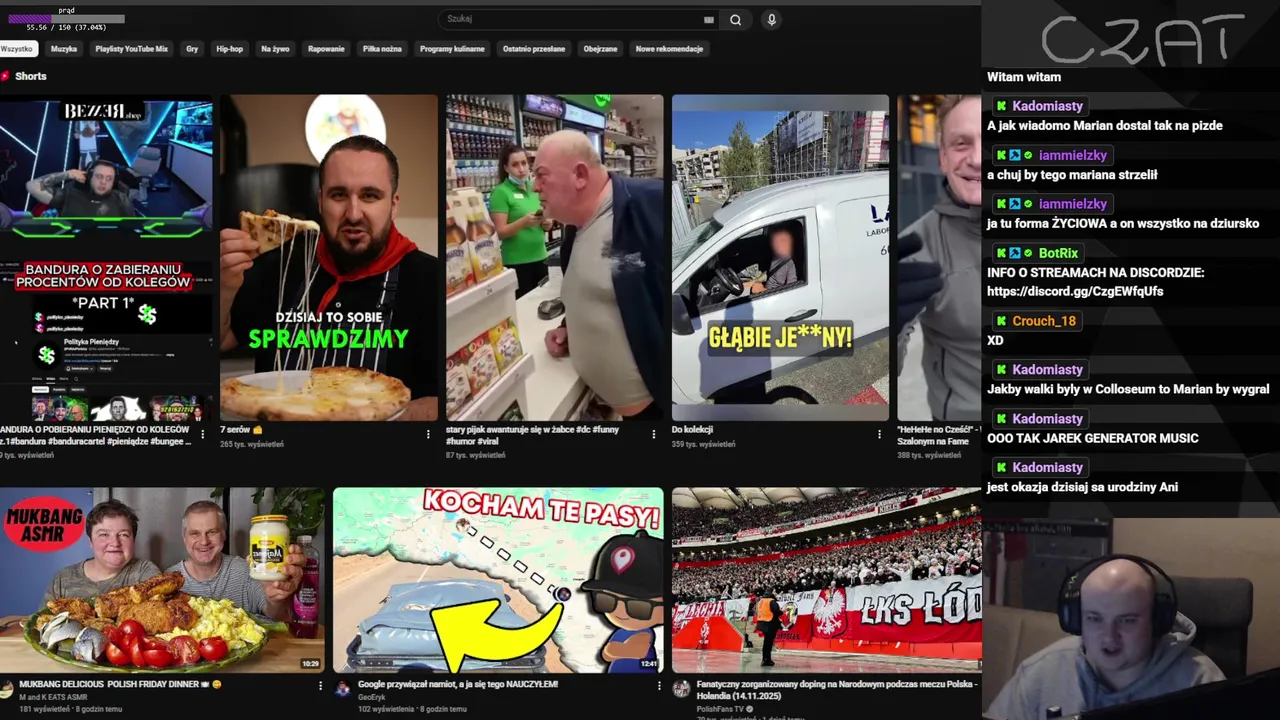The image size is (1280, 720).
Task: Click chat message 'OOO TAK JAREK GENERATOR MUSIC'
Action: tap(1092, 438)
